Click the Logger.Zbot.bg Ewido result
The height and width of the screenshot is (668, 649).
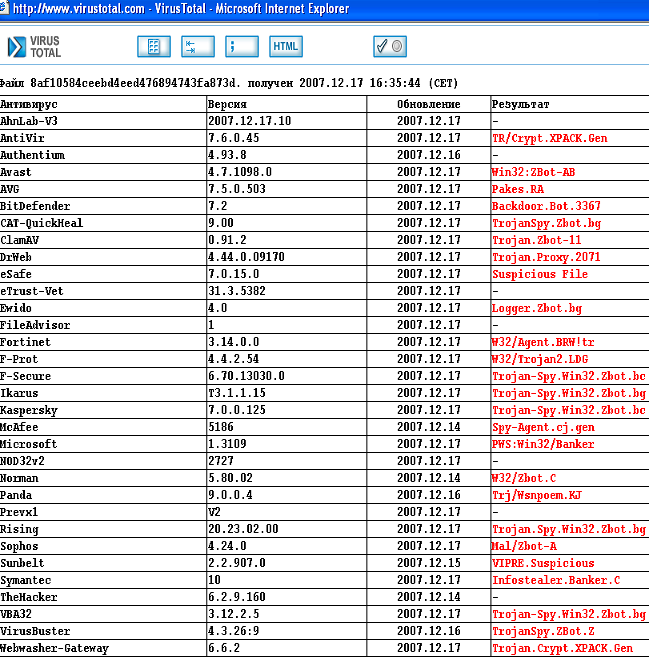pos(537,308)
